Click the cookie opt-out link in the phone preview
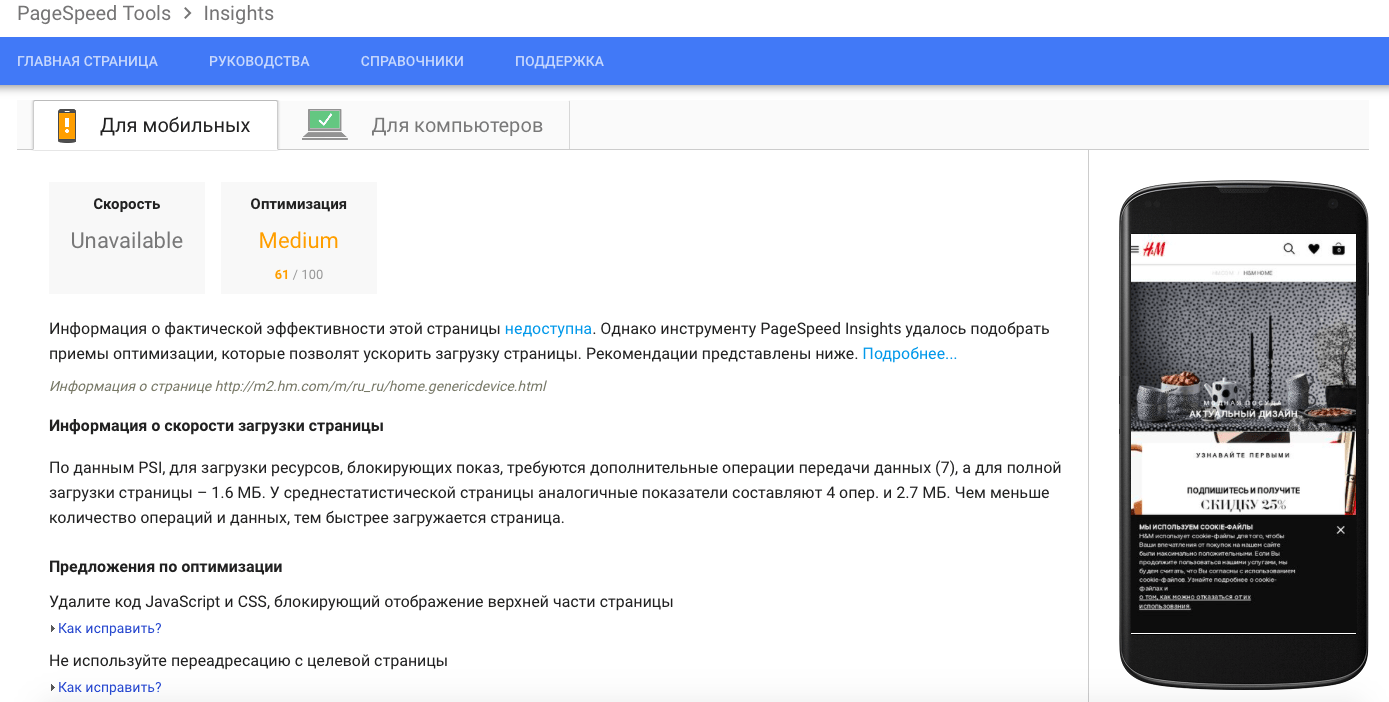 pyautogui.click(x=1195, y=601)
